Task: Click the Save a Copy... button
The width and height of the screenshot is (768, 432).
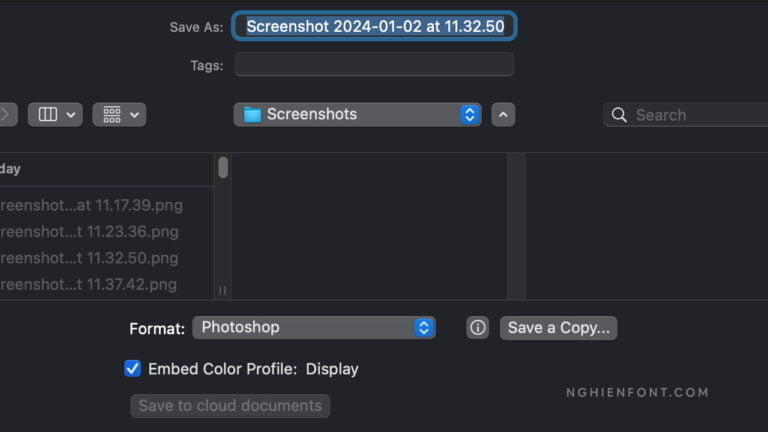Action: [x=558, y=327]
